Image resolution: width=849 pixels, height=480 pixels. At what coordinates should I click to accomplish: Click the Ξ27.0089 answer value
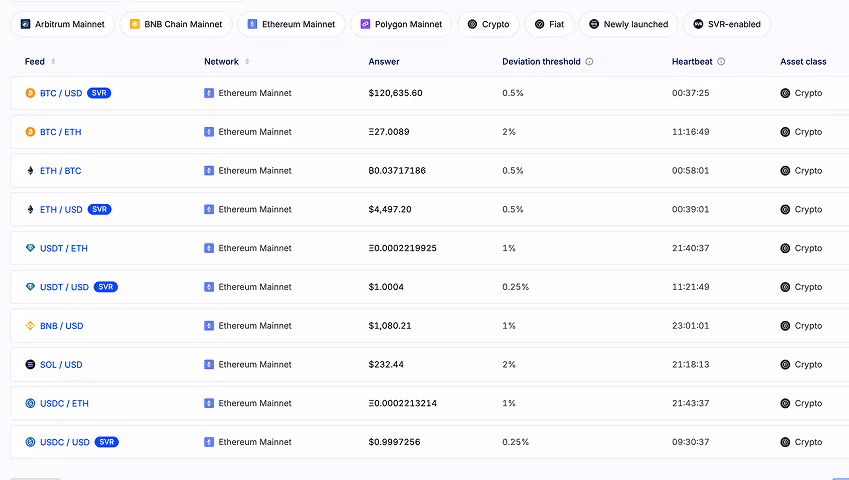coord(389,132)
